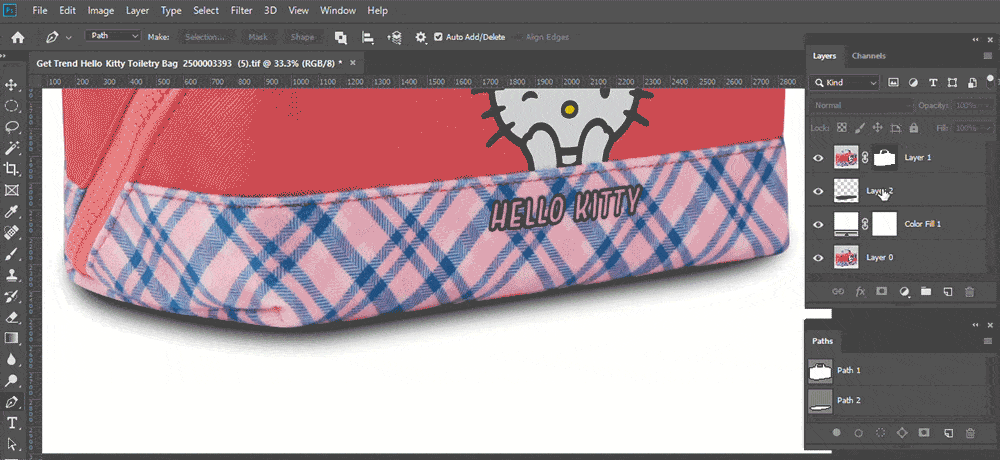Image resolution: width=1000 pixels, height=460 pixels.
Task: Select the Path Selection tool
Action: pyautogui.click(x=11, y=444)
